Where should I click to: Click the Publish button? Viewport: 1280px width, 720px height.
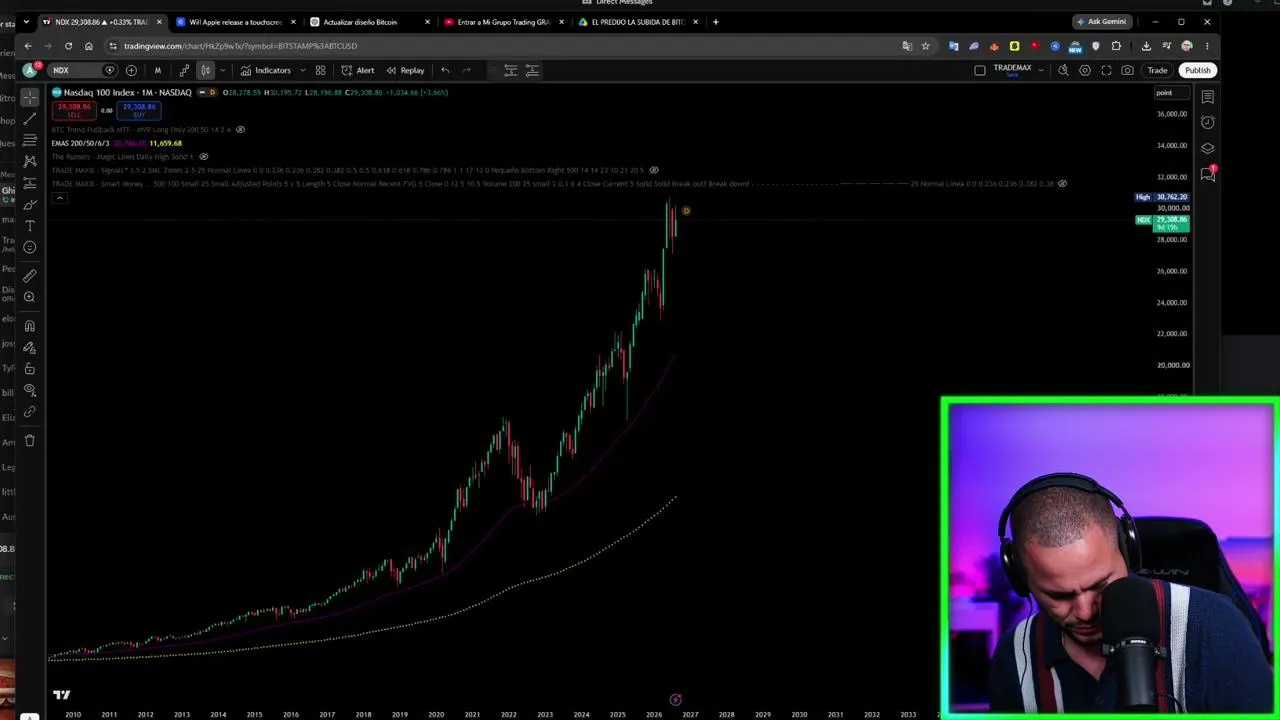(1197, 70)
